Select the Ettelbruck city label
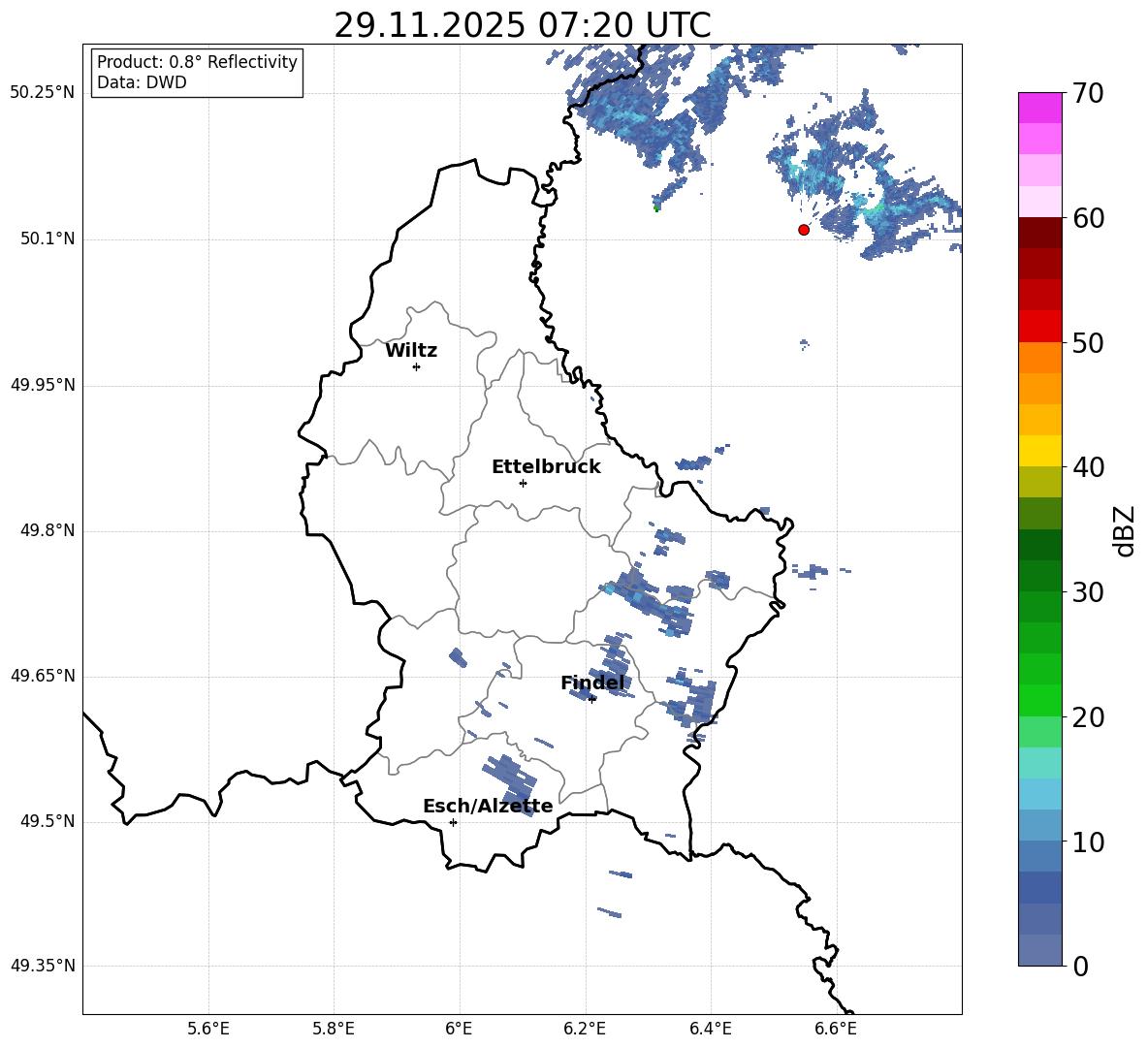 (x=546, y=467)
